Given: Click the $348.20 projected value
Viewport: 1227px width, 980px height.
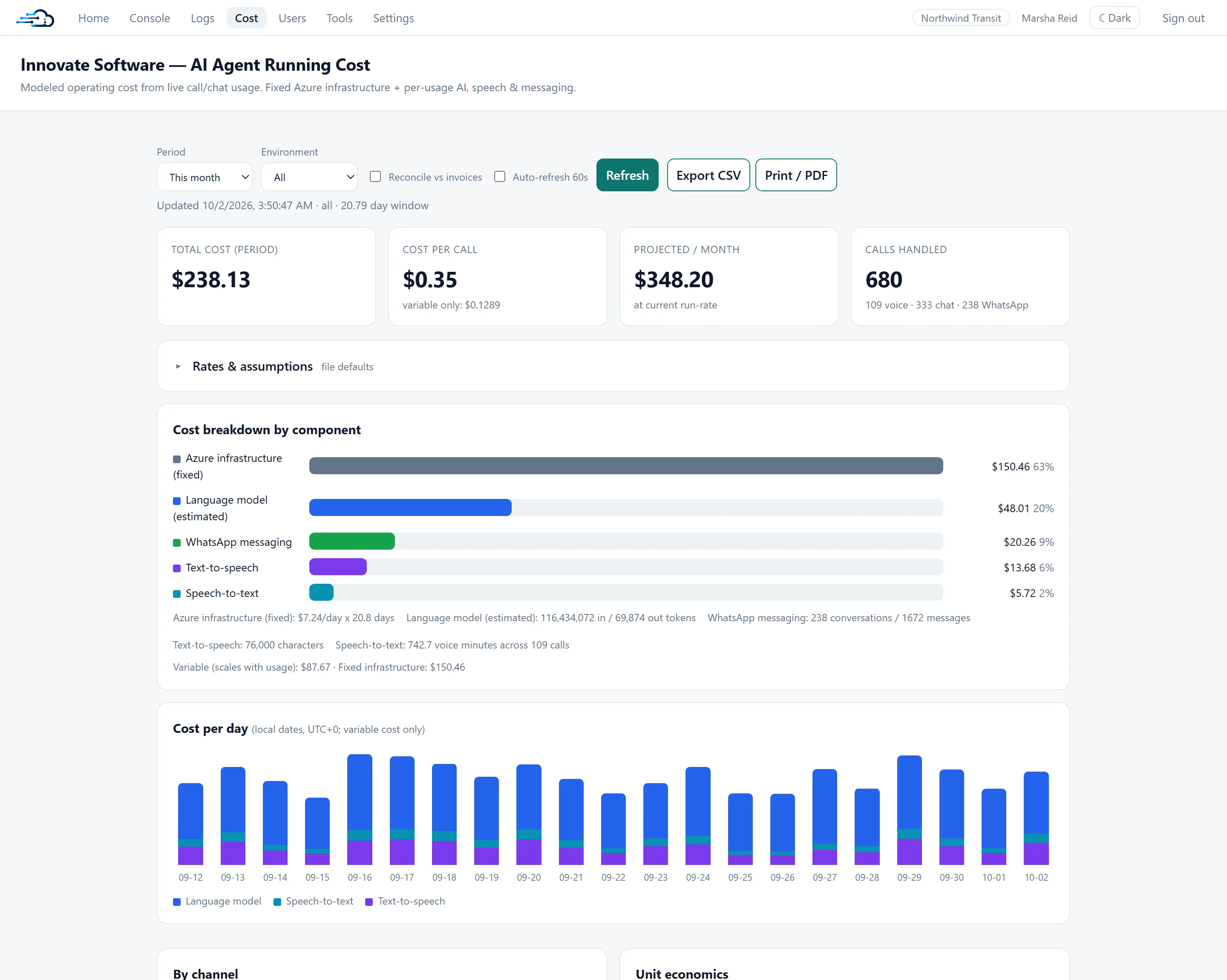Looking at the screenshot, I should coord(674,280).
